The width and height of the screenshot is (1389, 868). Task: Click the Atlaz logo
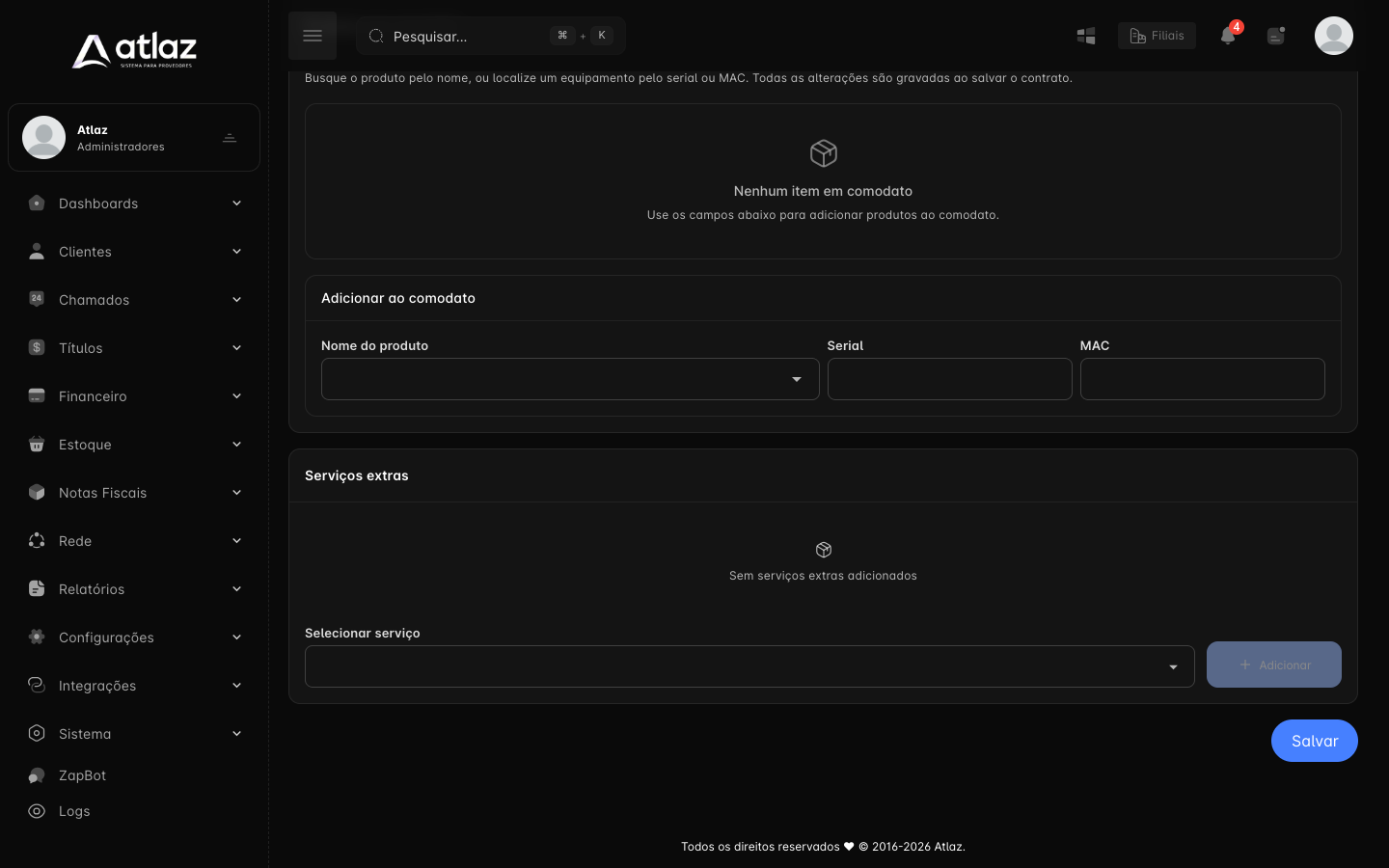(x=134, y=51)
